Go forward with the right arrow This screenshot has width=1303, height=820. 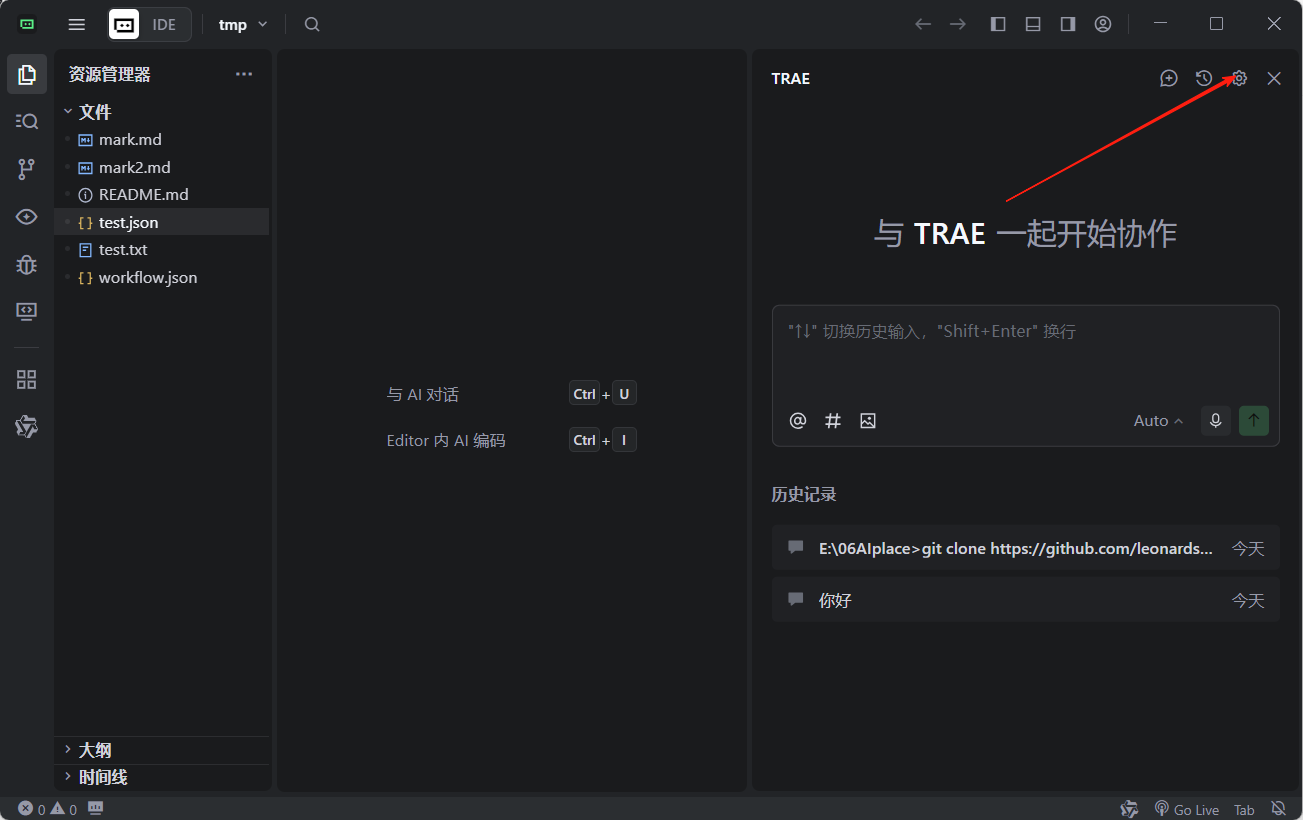(x=958, y=24)
